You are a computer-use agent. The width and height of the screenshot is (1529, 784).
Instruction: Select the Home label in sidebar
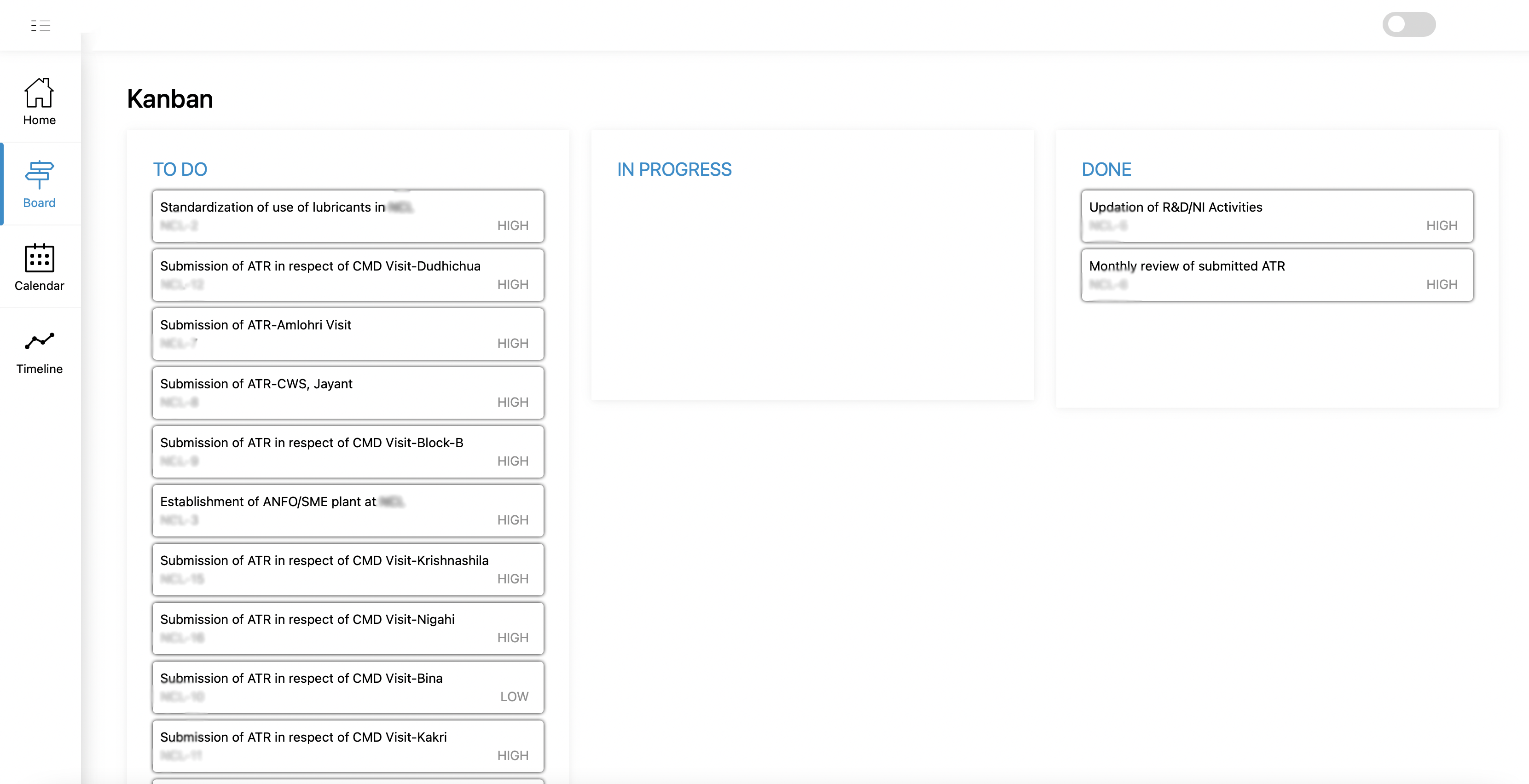click(x=39, y=120)
